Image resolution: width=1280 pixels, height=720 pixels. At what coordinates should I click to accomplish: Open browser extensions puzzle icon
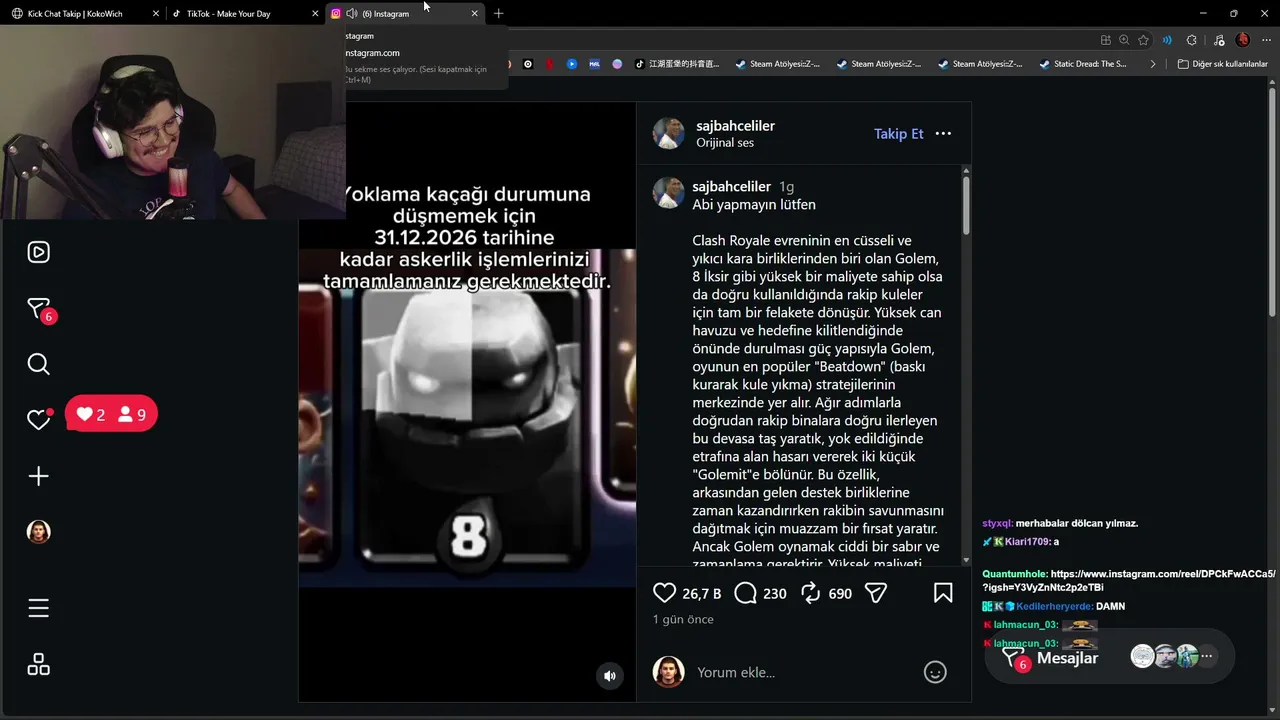[x=1191, y=40]
